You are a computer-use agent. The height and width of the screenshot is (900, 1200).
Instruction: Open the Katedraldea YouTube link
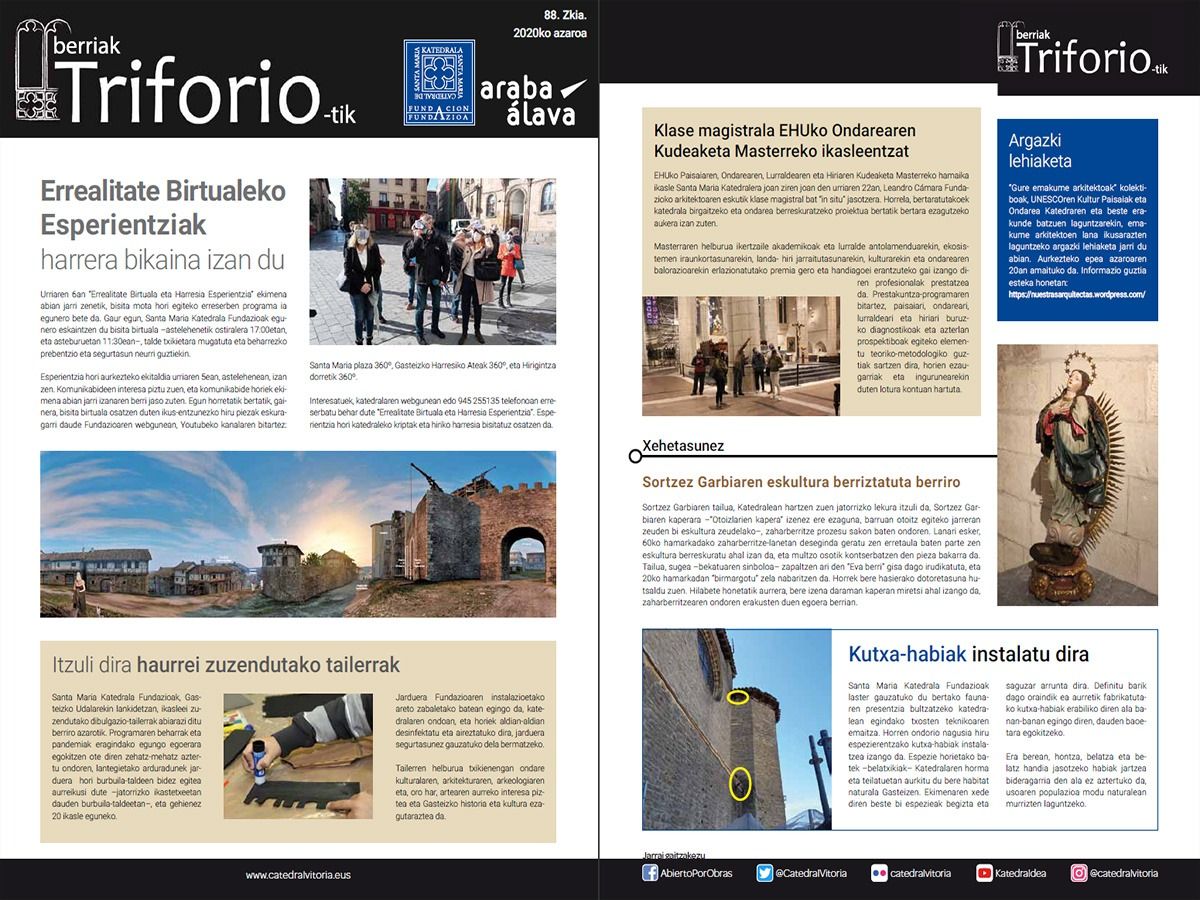click(1022, 873)
